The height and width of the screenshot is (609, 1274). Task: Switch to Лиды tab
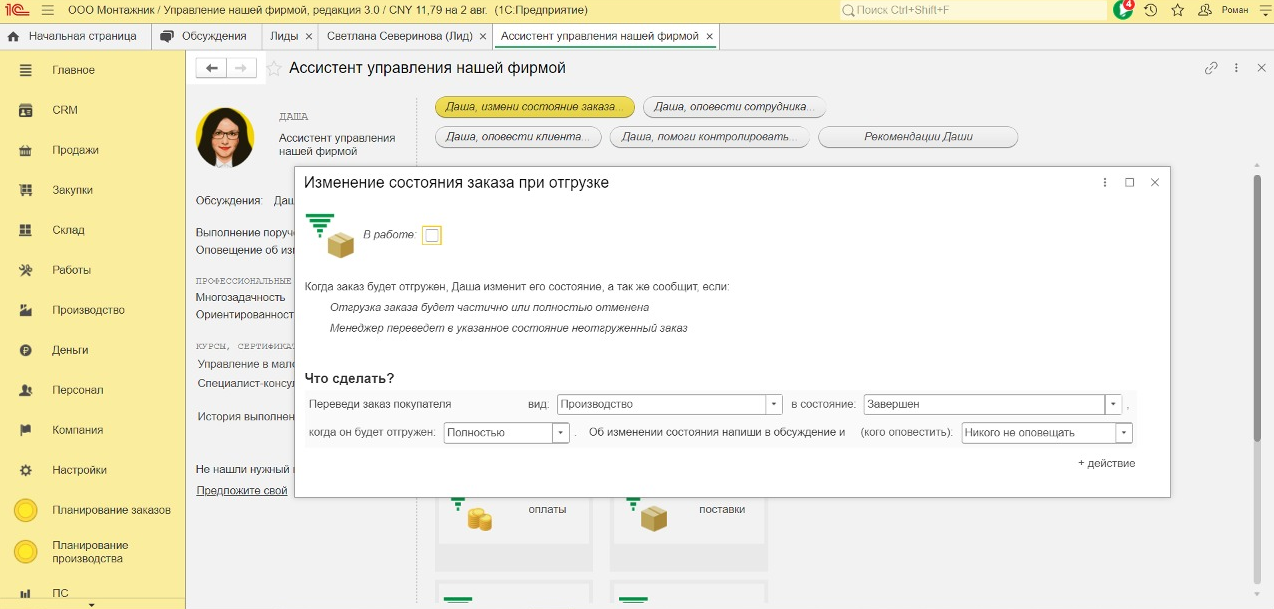click(x=284, y=36)
